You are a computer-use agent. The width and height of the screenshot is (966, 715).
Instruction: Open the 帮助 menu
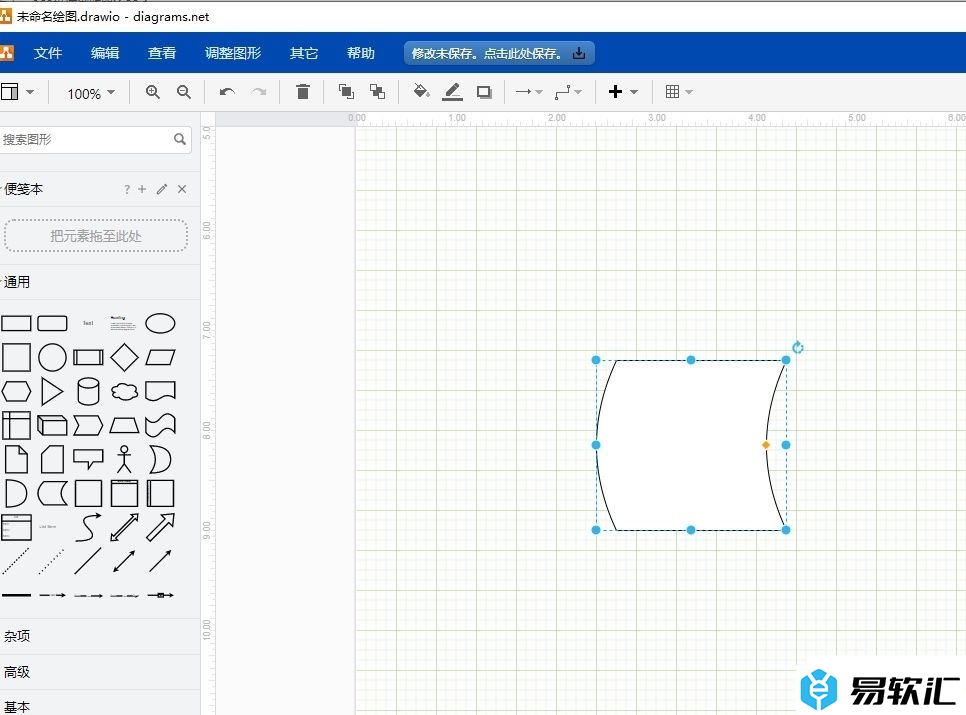pyautogui.click(x=360, y=53)
